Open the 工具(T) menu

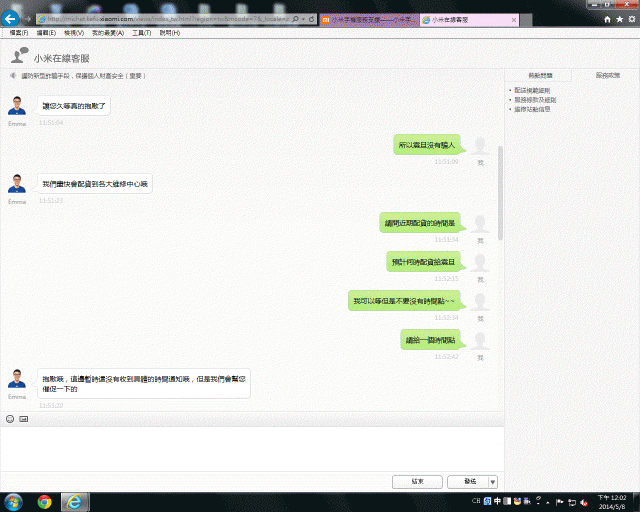[141, 33]
